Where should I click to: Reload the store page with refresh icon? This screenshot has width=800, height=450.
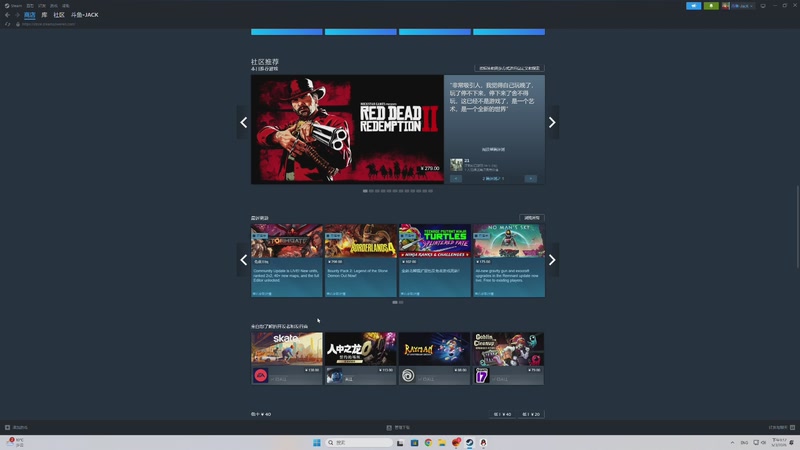point(8,24)
